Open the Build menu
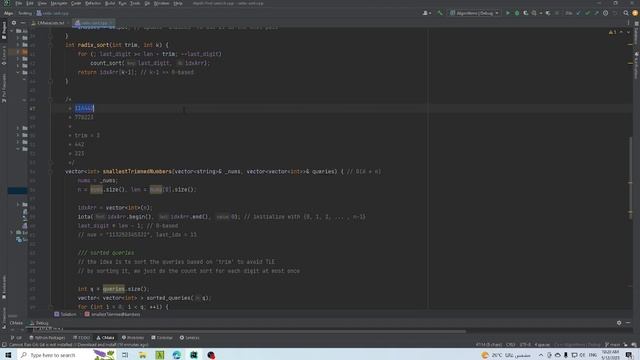The image size is (640, 360). (110, 3)
